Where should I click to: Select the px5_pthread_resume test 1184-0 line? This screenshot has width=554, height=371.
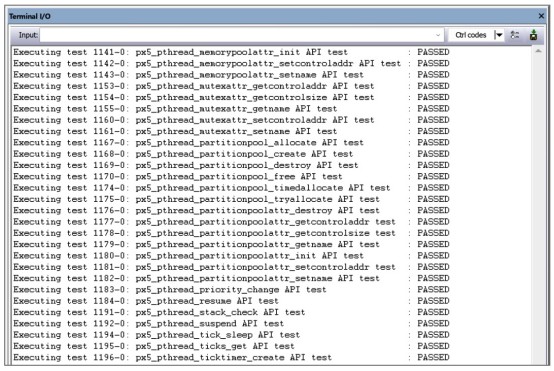click(231, 301)
